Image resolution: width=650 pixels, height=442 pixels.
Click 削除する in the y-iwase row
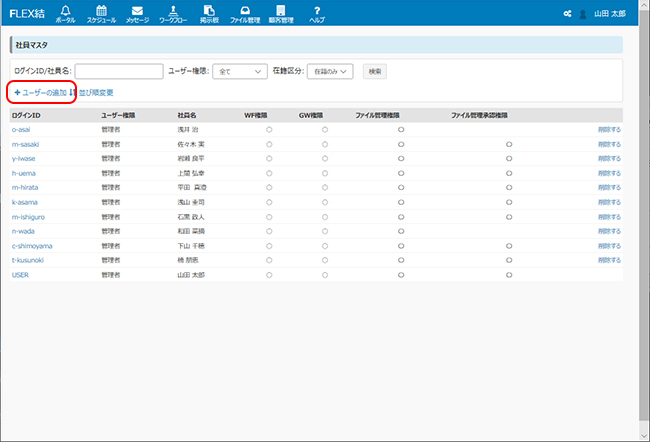point(609,158)
